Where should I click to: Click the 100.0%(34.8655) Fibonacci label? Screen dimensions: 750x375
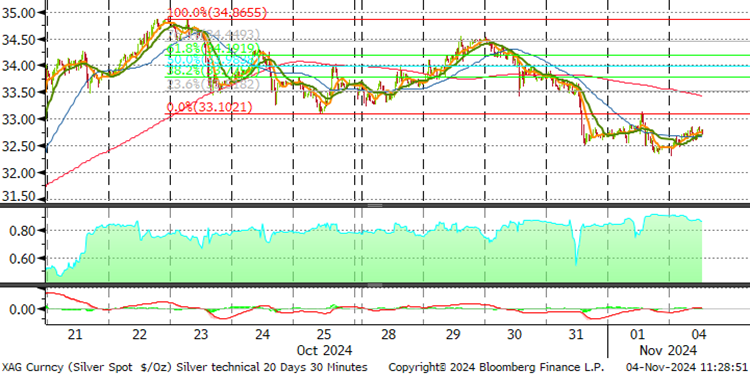pos(216,13)
